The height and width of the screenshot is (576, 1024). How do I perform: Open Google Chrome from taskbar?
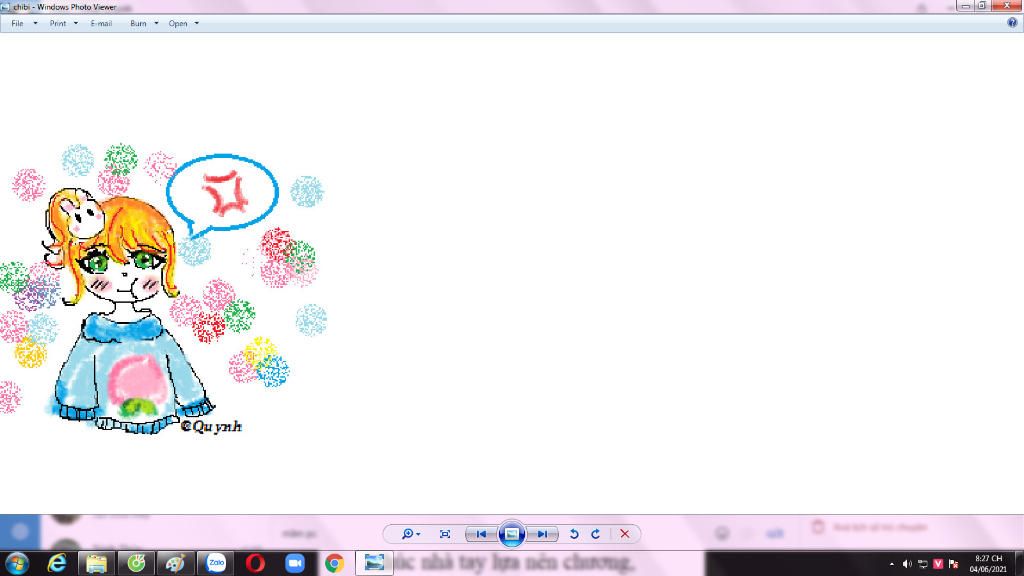click(x=334, y=563)
